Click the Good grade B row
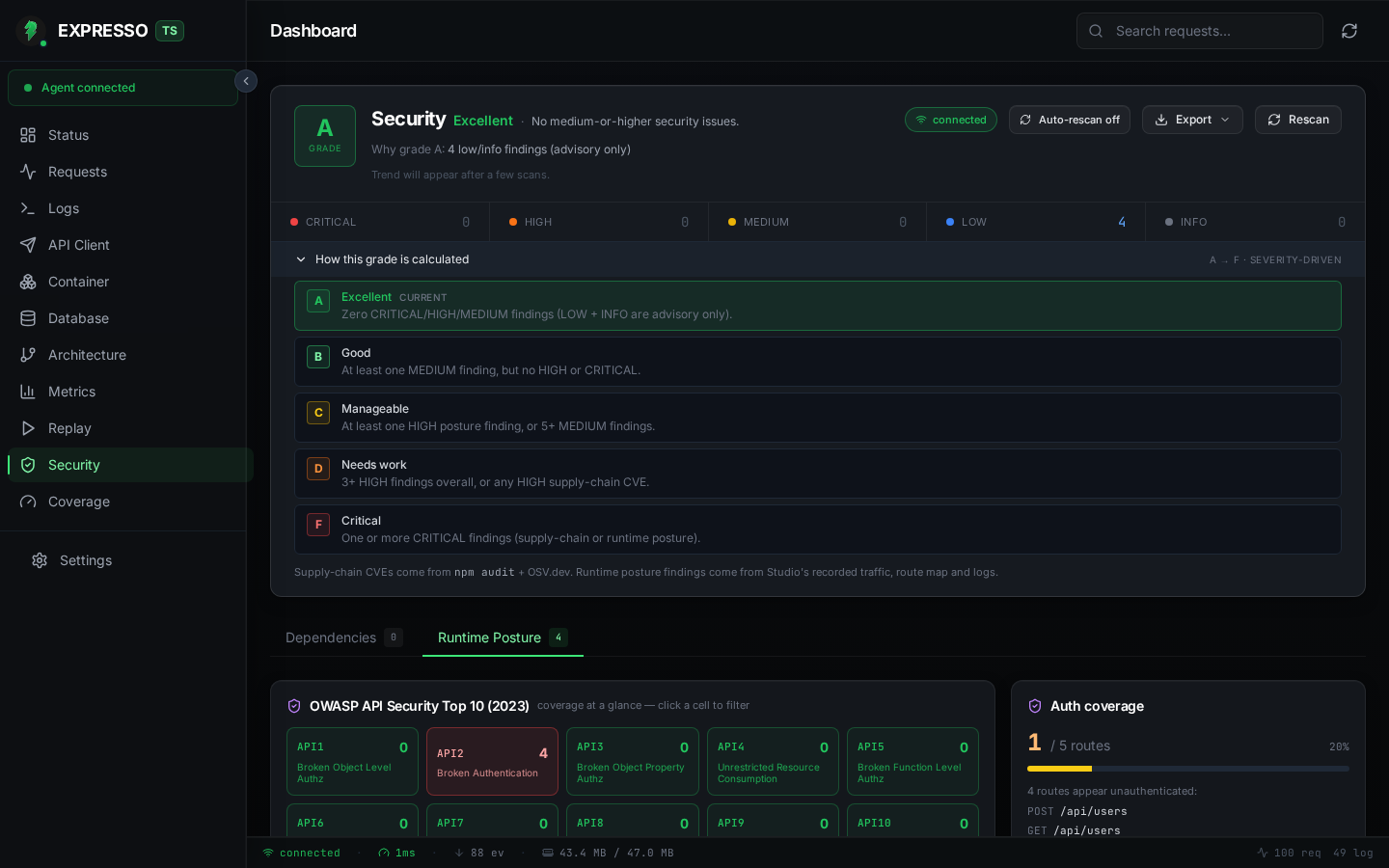 tap(818, 362)
